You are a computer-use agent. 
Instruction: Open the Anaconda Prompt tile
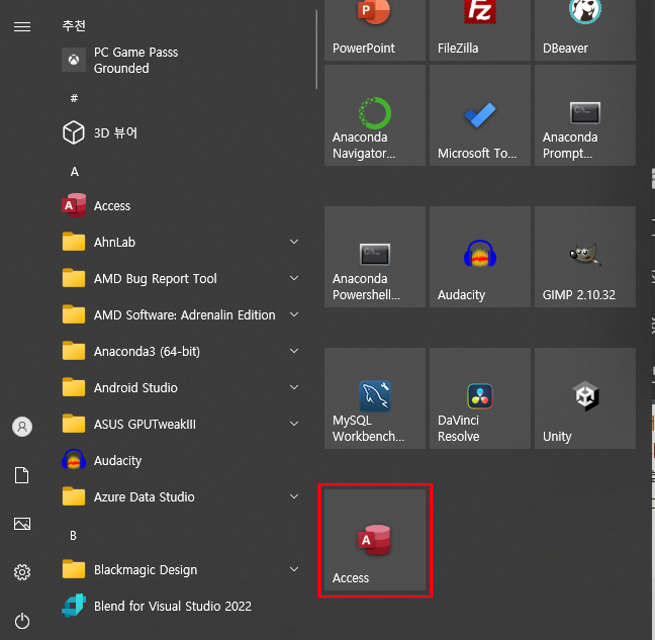(x=585, y=115)
